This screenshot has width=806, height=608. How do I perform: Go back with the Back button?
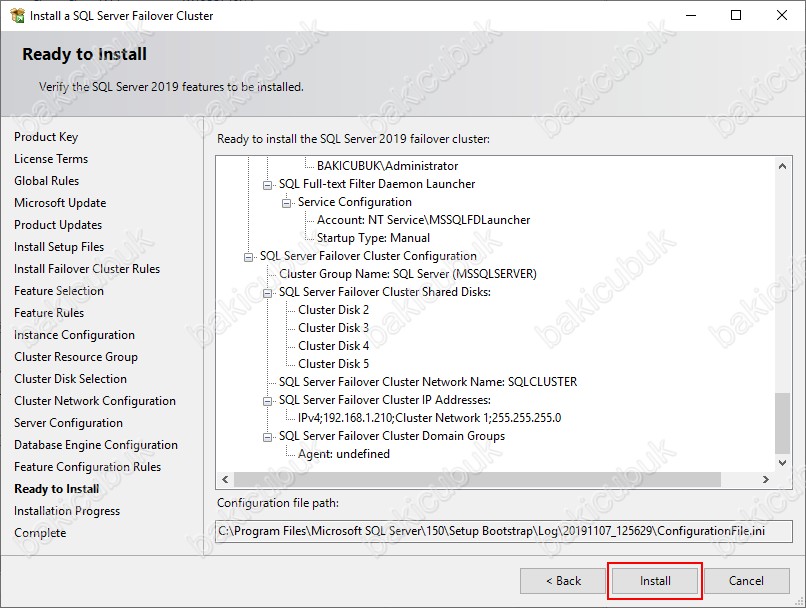pos(563,581)
